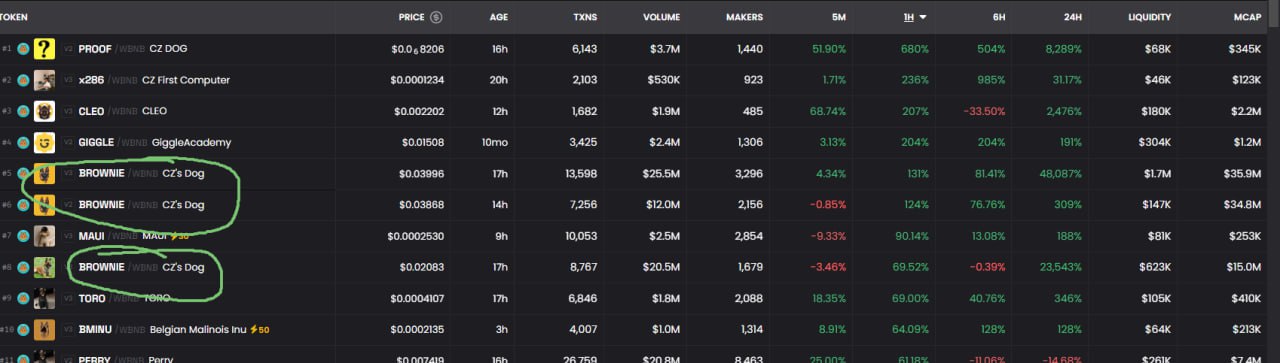Click logo of BROWNIE priced $0.02083

tap(44, 267)
